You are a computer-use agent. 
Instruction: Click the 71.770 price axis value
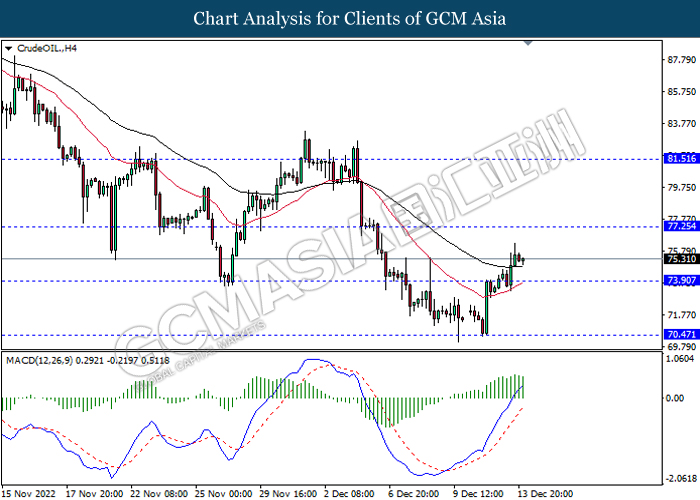(x=681, y=315)
